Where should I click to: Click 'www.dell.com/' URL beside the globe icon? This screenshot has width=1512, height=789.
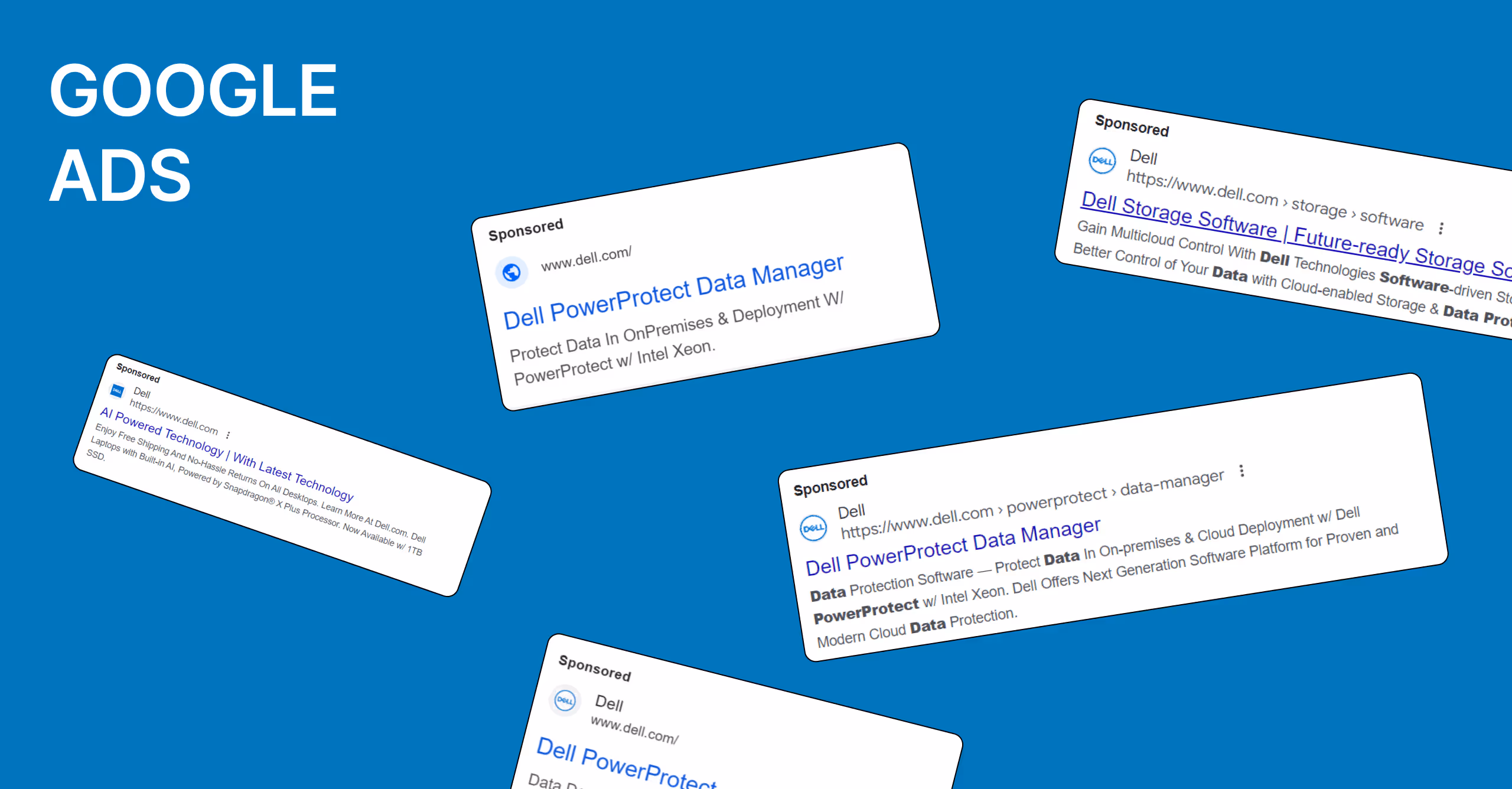point(586,259)
